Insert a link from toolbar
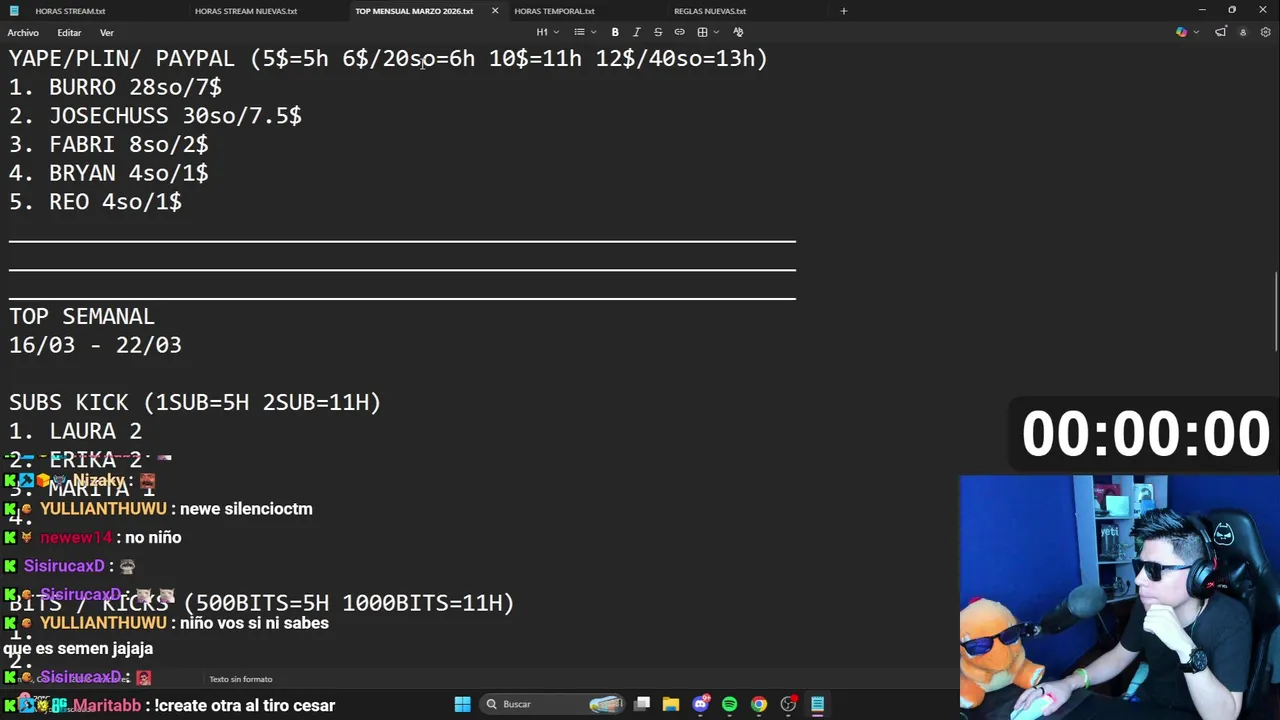 point(680,32)
